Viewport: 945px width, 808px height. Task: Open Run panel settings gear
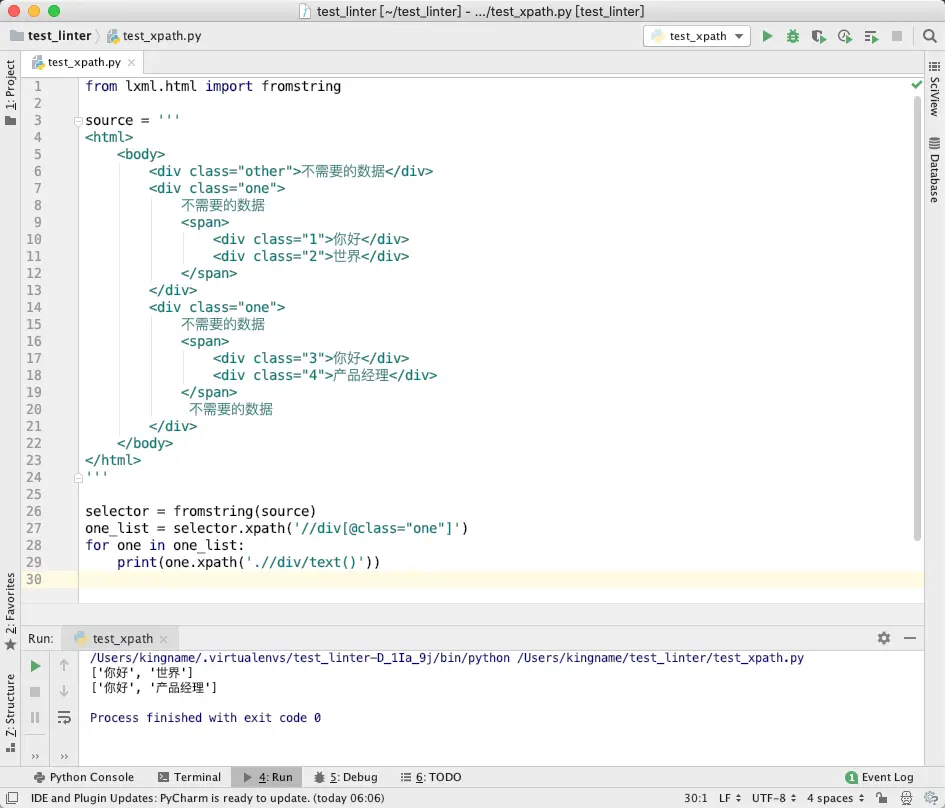pos(884,638)
